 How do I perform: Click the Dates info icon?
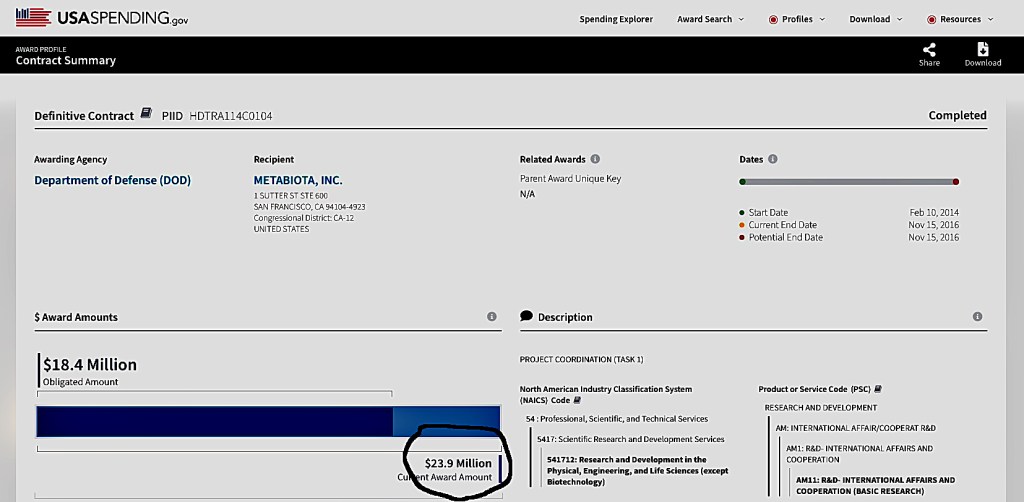click(773, 159)
